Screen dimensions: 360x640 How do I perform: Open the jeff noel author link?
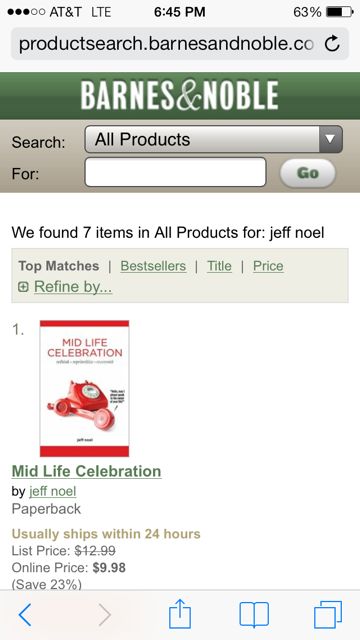53,491
